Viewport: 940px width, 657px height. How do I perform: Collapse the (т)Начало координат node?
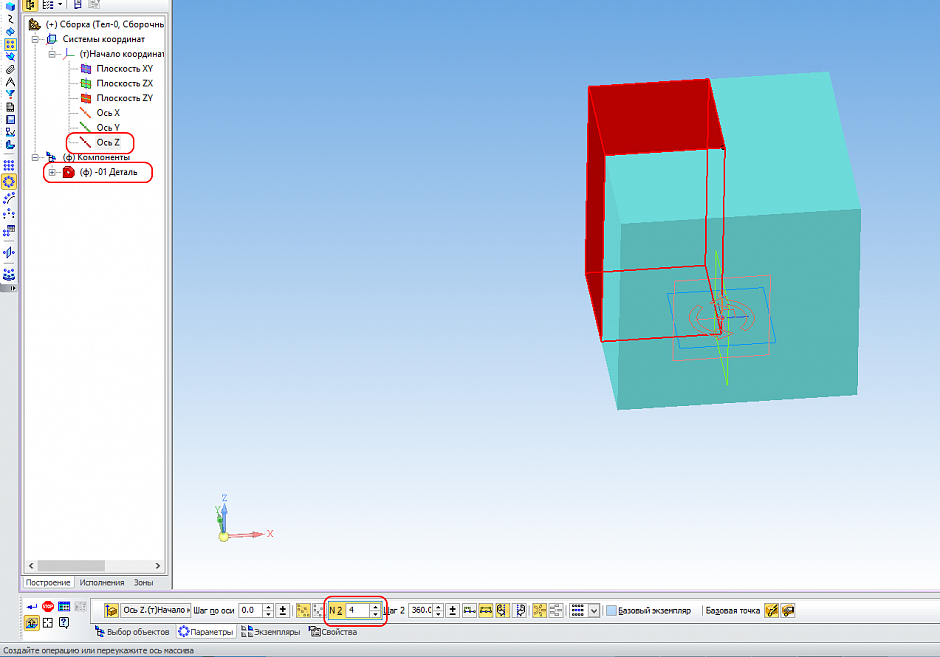pos(52,54)
